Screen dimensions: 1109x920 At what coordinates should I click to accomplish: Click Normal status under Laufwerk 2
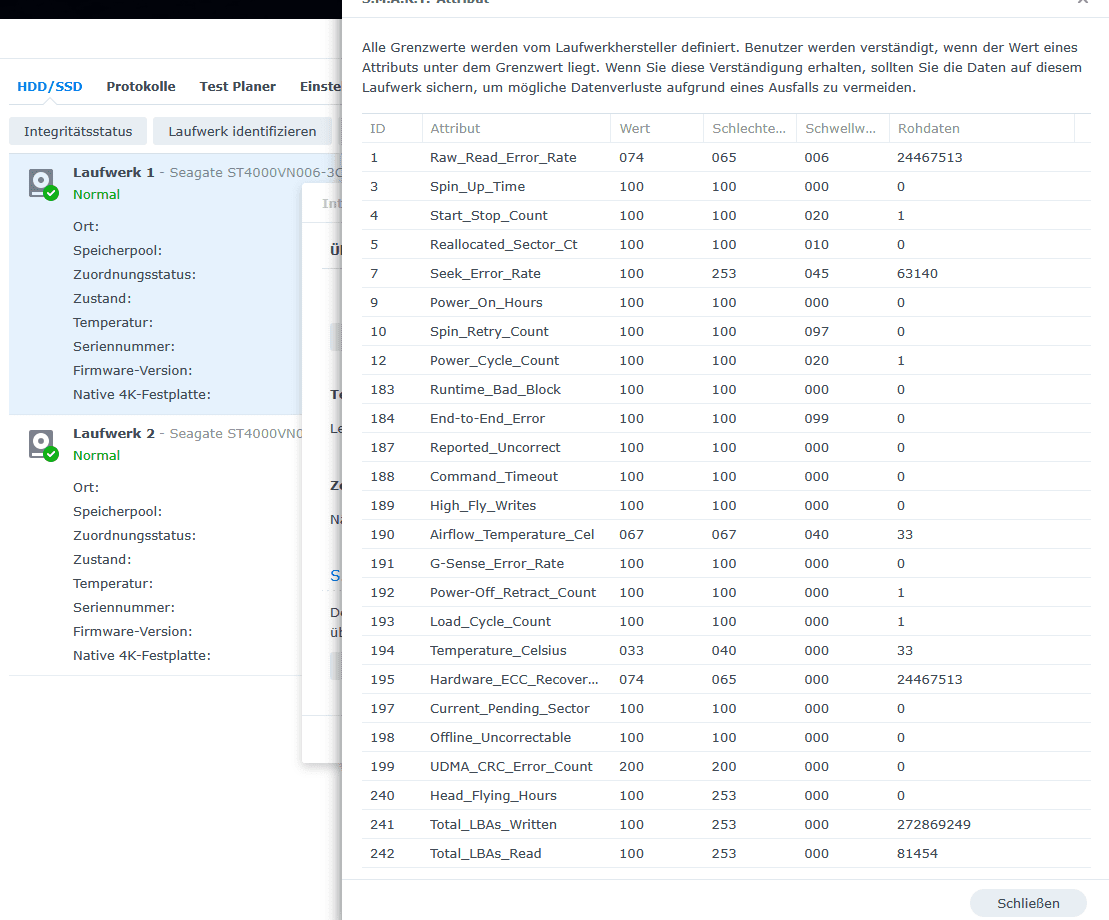click(x=96, y=455)
